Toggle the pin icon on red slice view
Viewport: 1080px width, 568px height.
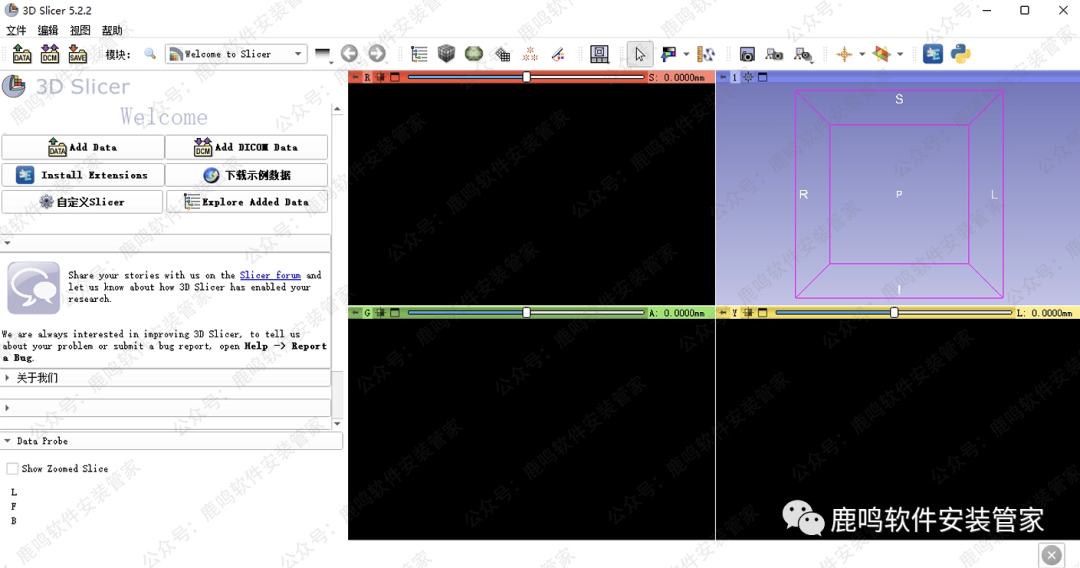click(355, 77)
